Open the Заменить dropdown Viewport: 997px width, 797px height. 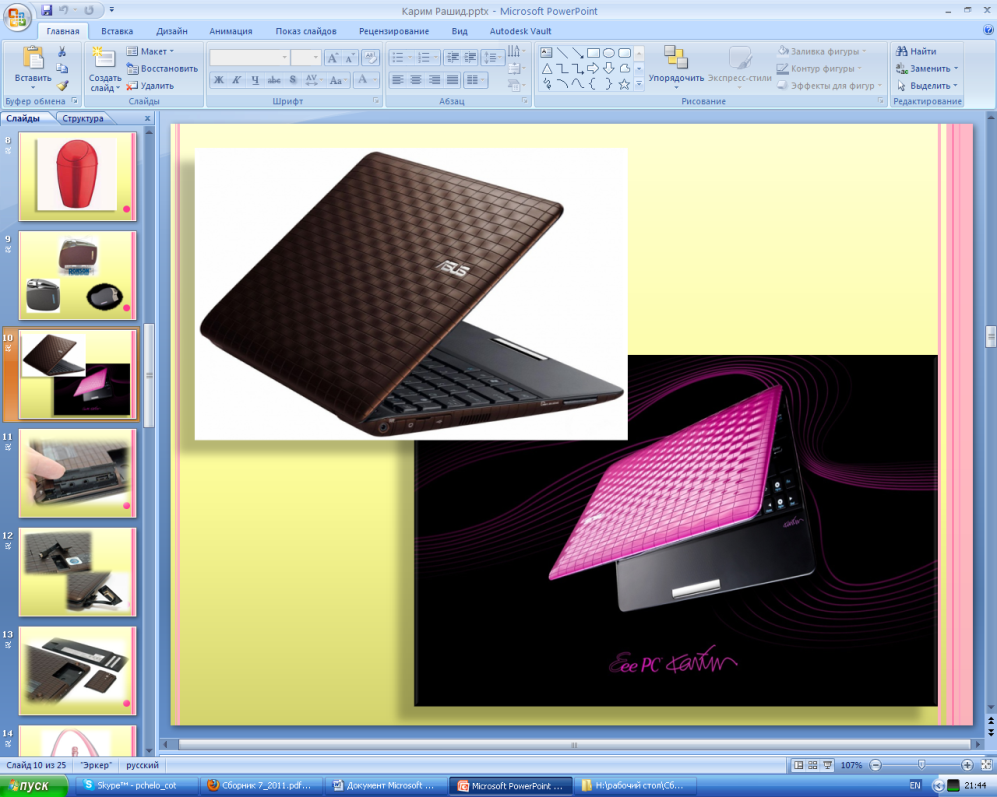tap(927, 69)
